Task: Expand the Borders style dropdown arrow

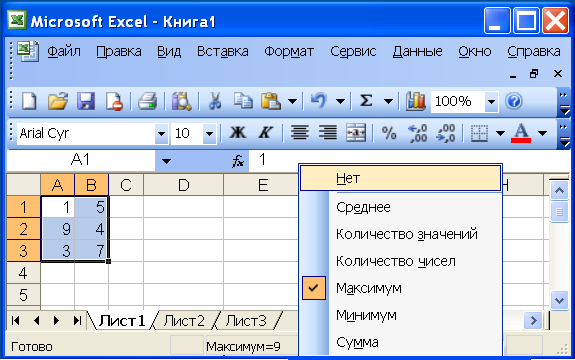Action: click(500, 133)
